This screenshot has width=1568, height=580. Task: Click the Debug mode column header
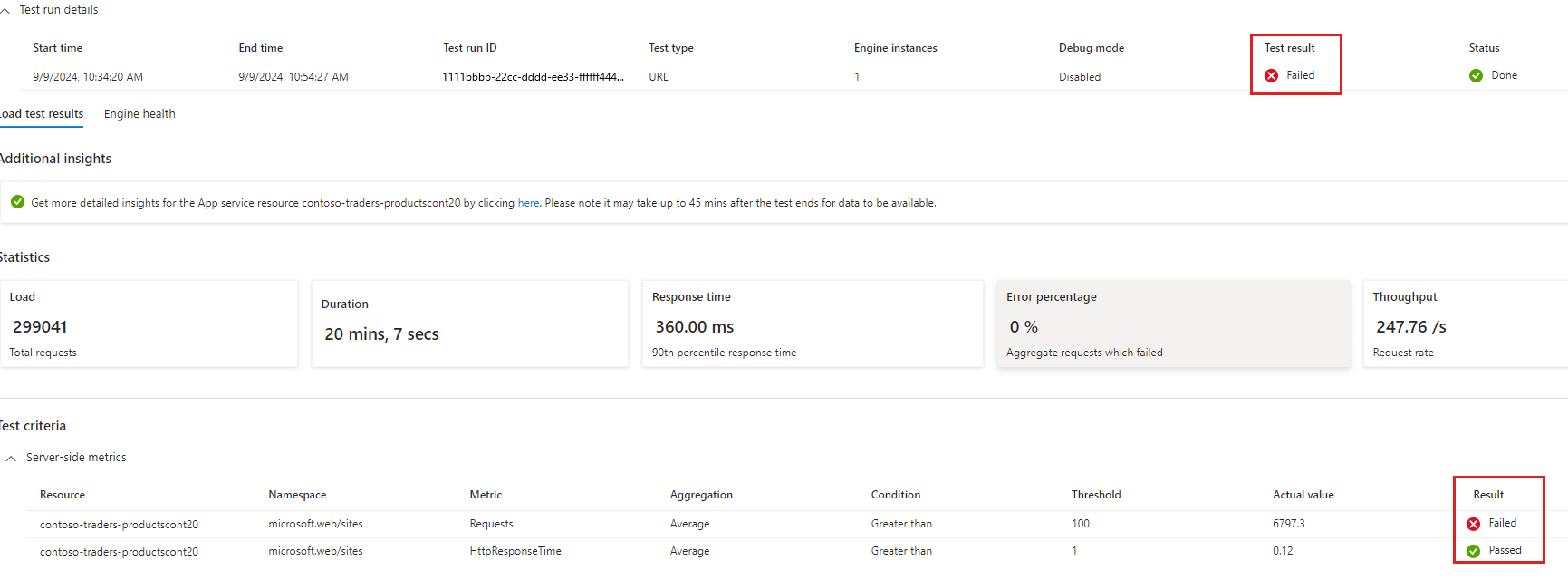point(1091,48)
